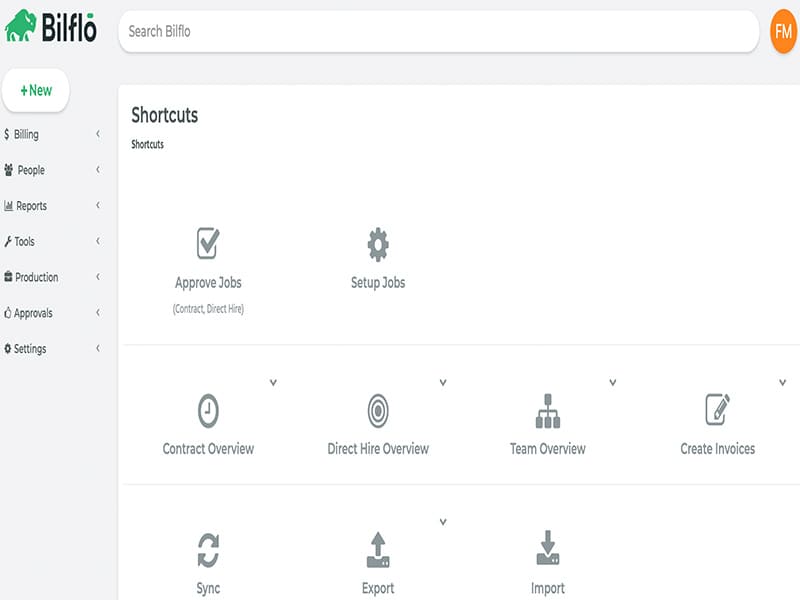Expand the Contract Overview dropdown arrow

(273, 382)
